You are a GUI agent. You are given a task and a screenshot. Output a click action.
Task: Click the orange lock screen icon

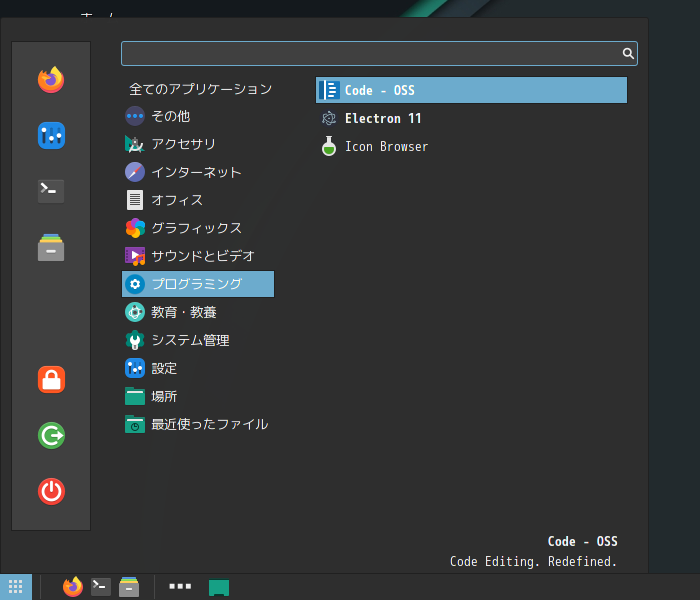point(51,379)
